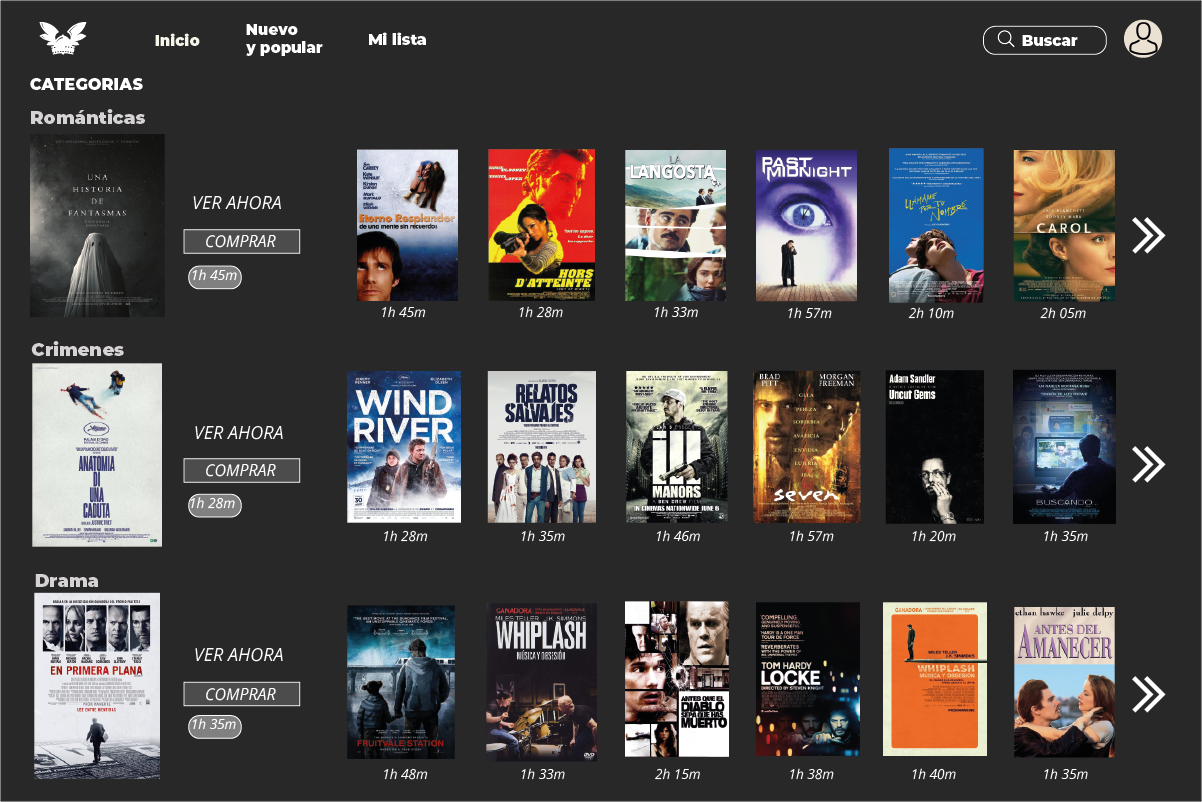The height and width of the screenshot is (802, 1202).
Task: Open Anatomia di una Caduta featured poster
Action: [97, 455]
